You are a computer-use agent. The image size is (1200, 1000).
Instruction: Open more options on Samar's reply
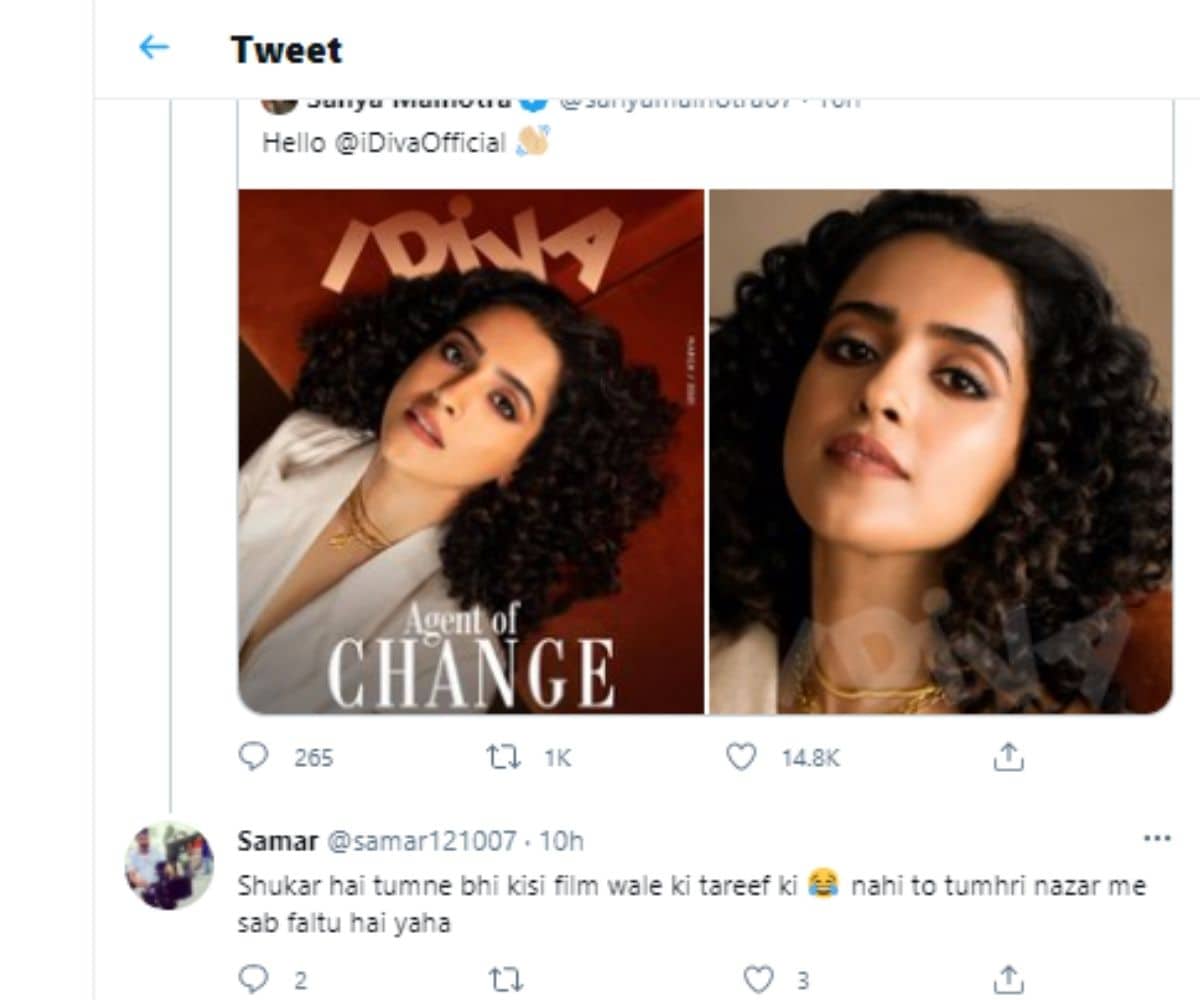(1156, 838)
